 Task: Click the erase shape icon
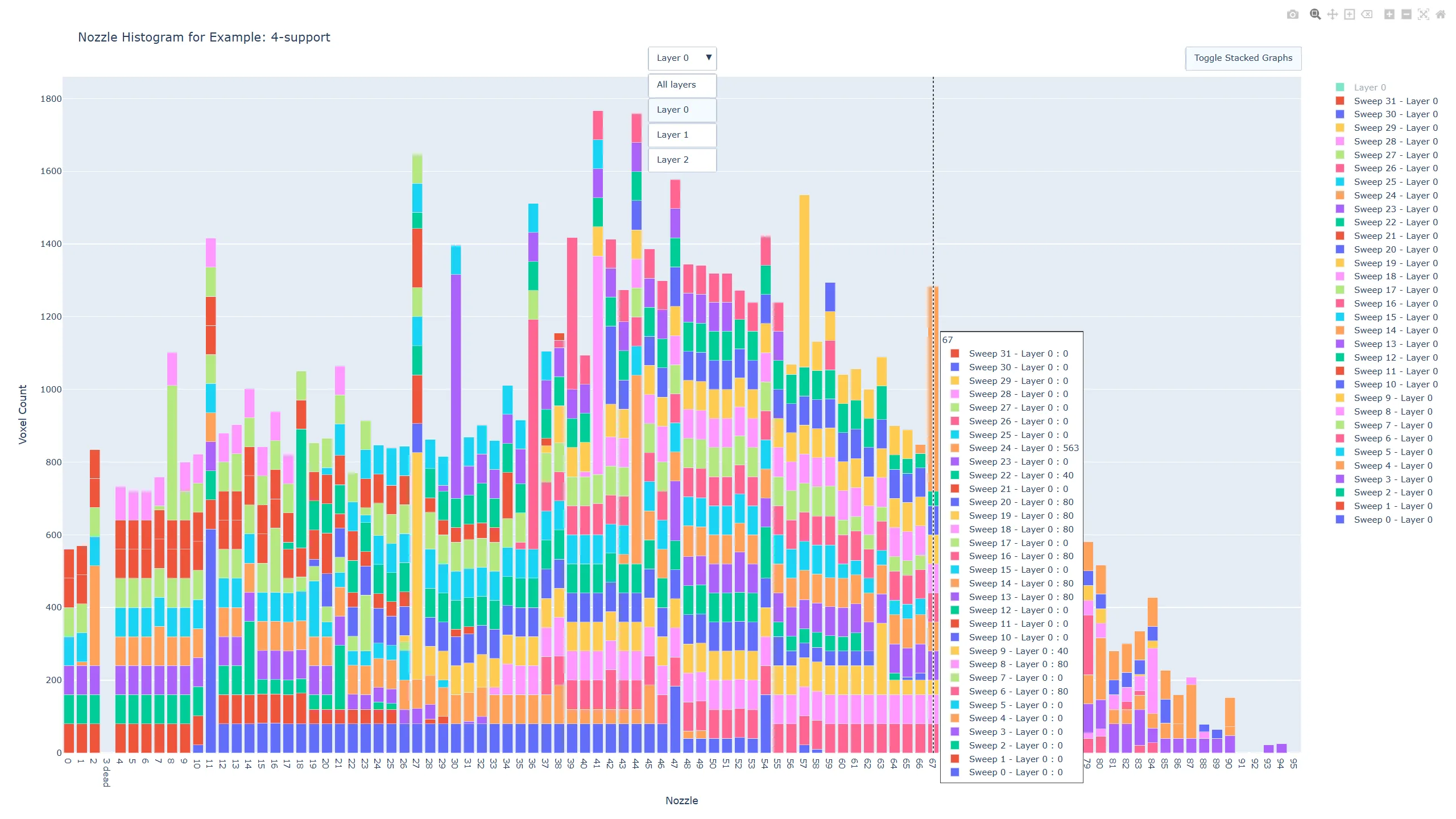1367,14
